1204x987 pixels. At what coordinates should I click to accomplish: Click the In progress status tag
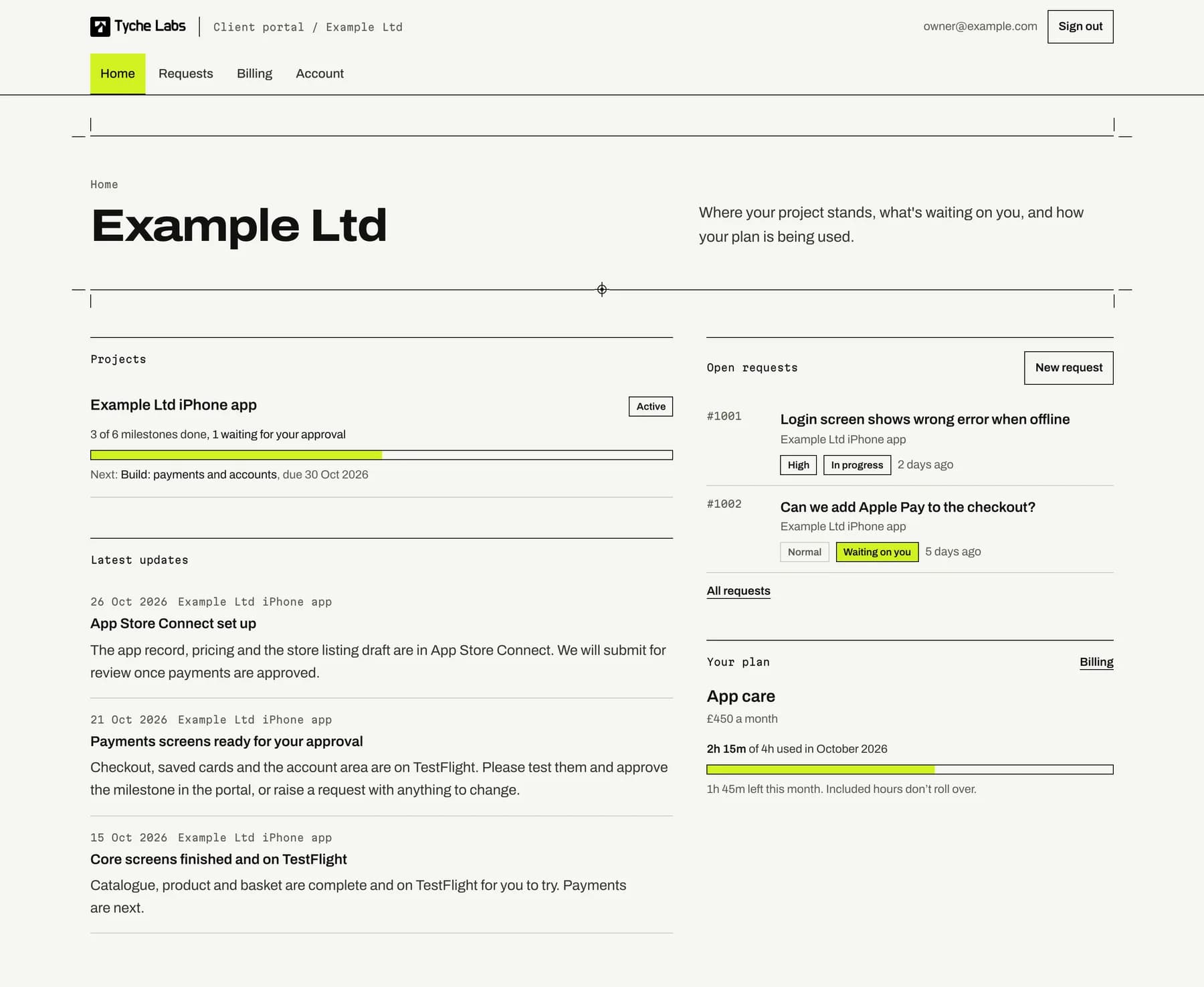click(x=857, y=465)
